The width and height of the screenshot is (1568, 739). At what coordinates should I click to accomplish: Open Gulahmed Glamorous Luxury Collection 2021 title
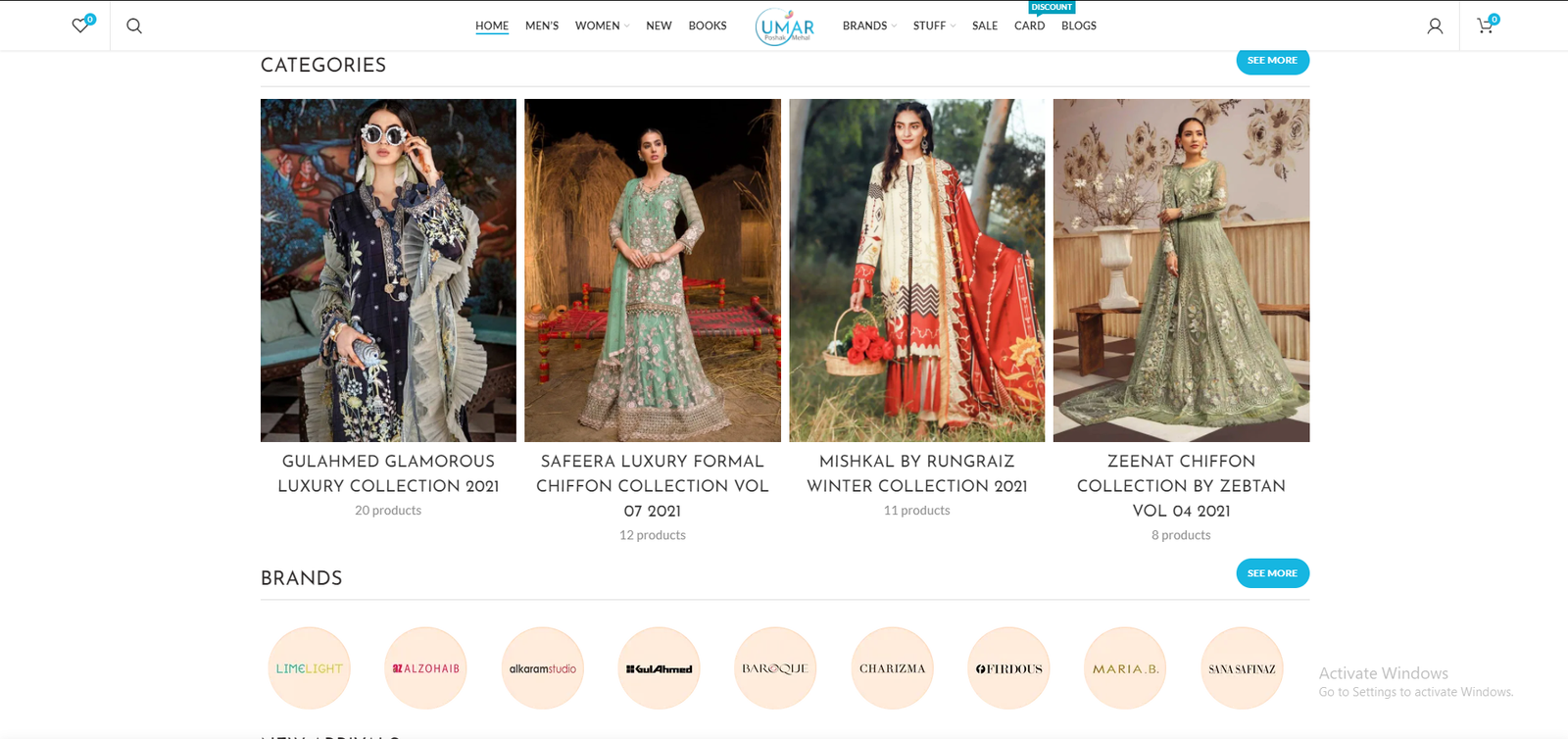(x=388, y=473)
